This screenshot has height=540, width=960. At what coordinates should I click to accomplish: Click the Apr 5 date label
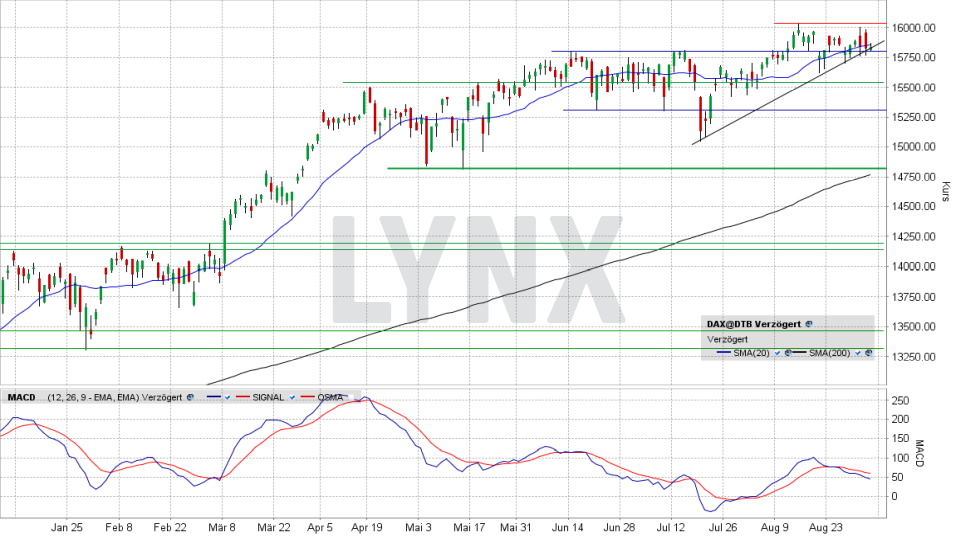pyautogui.click(x=320, y=528)
